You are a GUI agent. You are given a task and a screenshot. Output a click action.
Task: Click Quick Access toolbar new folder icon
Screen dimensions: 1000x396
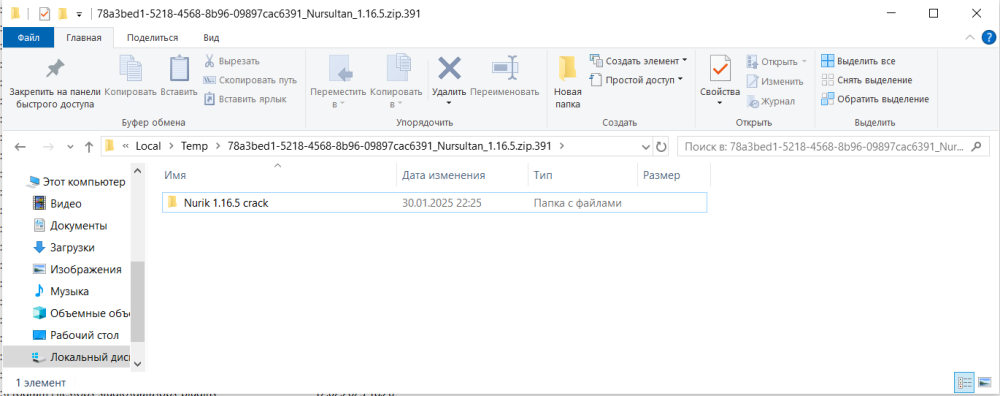coord(62,13)
